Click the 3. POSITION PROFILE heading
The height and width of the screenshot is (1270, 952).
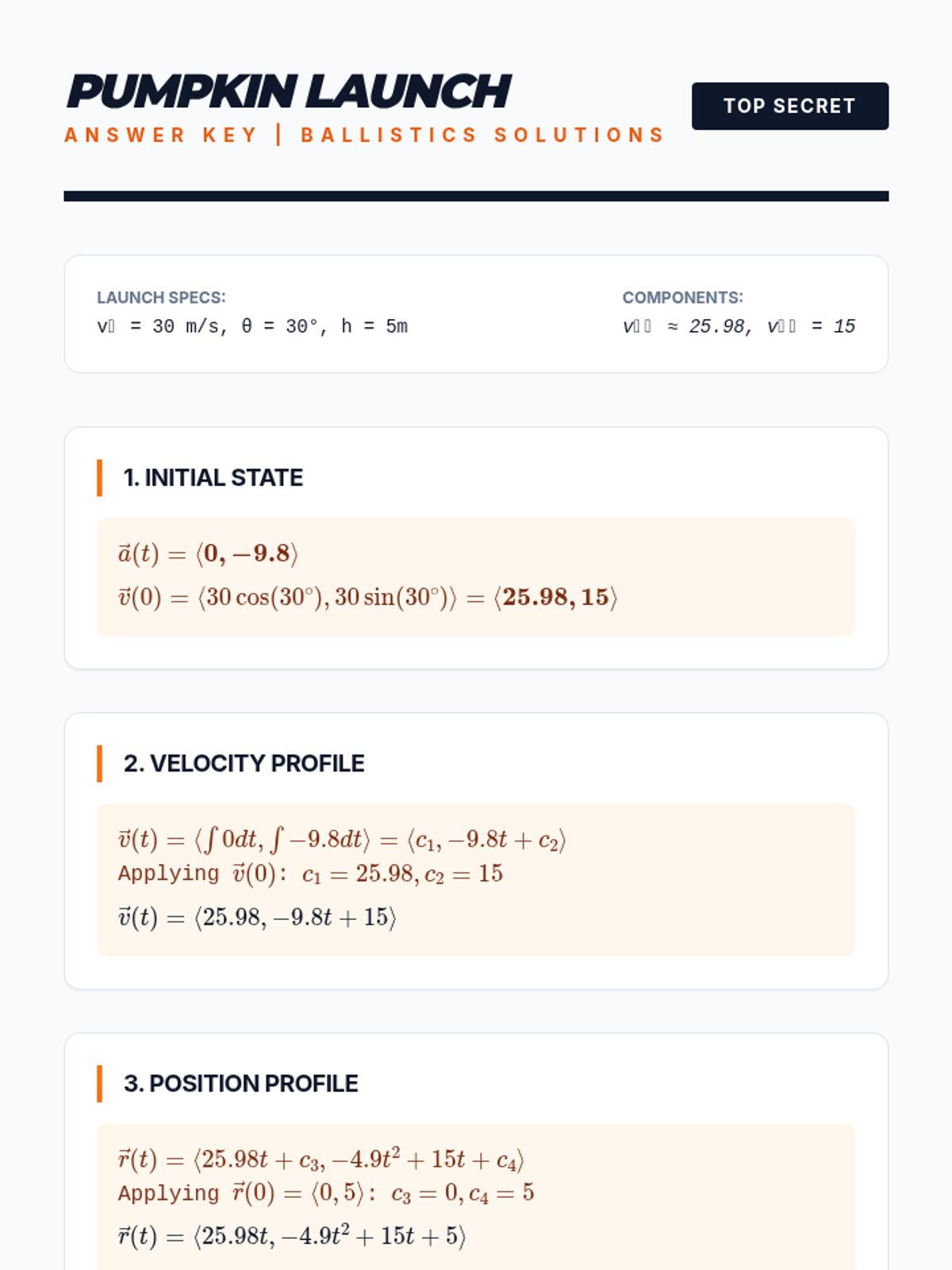tap(240, 1083)
